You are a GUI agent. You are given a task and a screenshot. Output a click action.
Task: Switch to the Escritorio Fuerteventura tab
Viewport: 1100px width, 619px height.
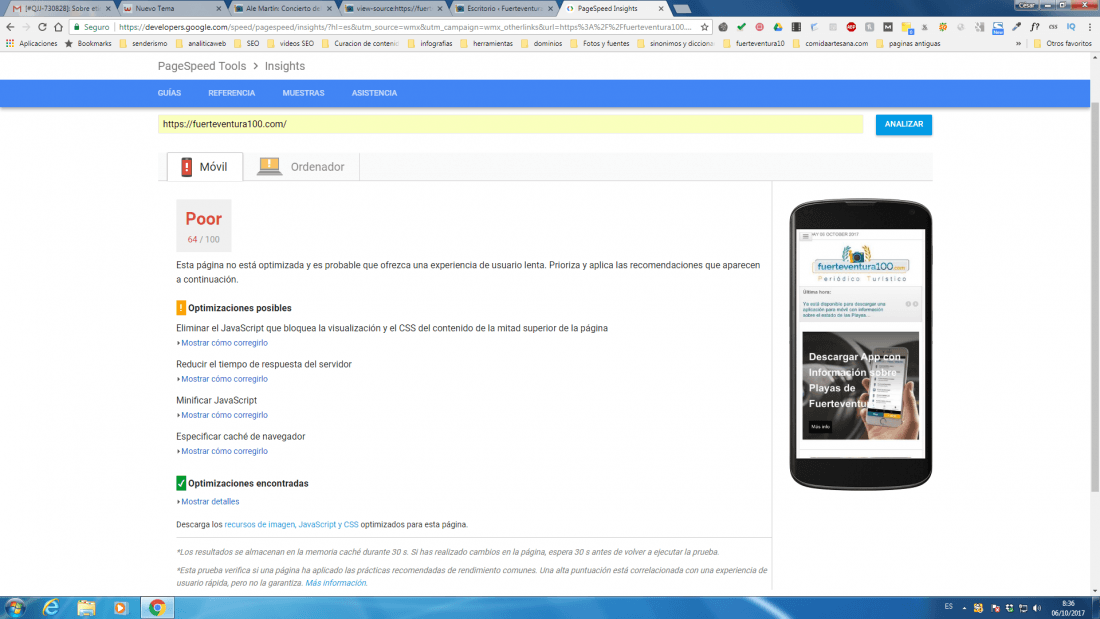pyautogui.click(x=504, y=8)
